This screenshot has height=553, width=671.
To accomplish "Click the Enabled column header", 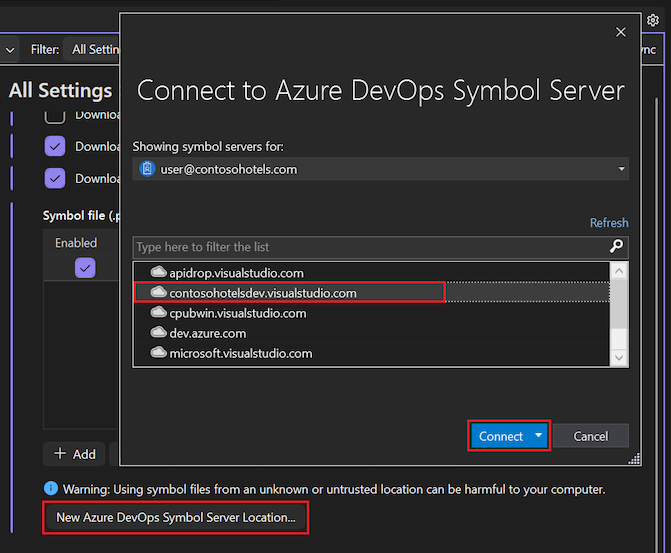I will pyautogui.click(x=76, y=243).
